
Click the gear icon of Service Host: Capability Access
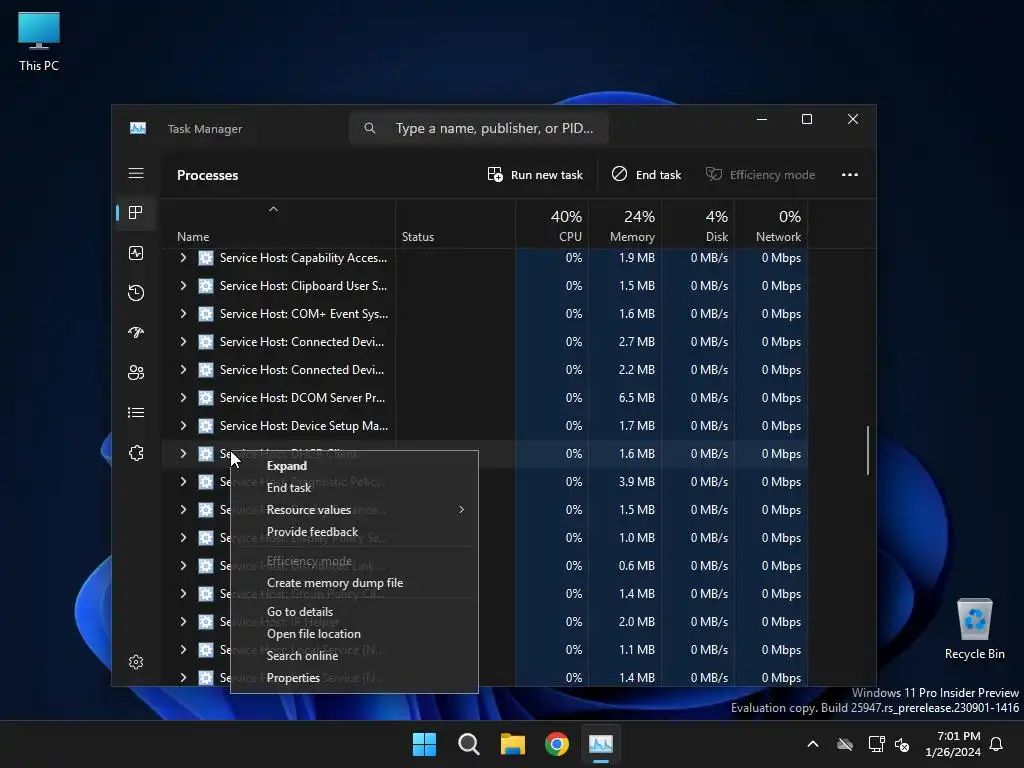tap(206, 258)
